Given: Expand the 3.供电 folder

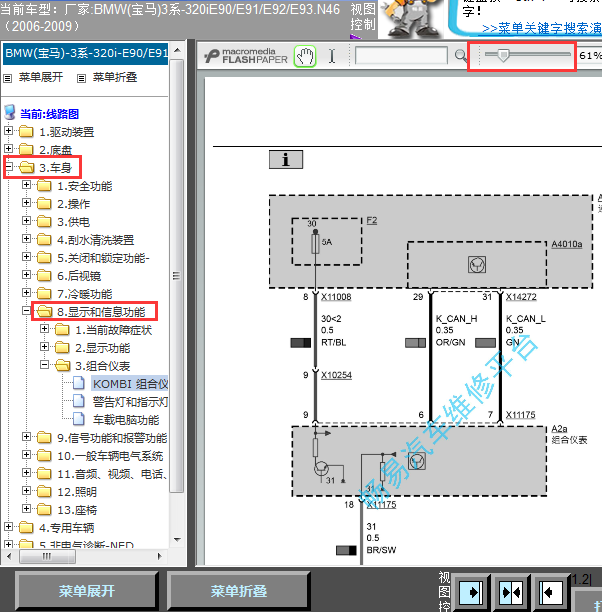Looking at the screenshot, I should point(26,220).
